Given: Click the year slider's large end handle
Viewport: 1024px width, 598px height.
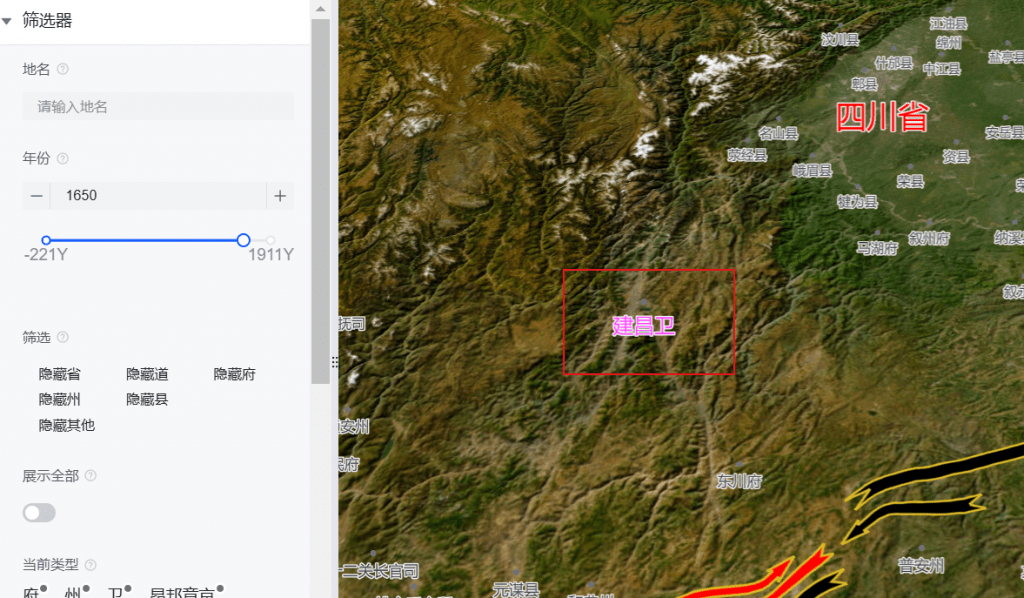Looking at the screenshot, I should click(x=243, y=240).
